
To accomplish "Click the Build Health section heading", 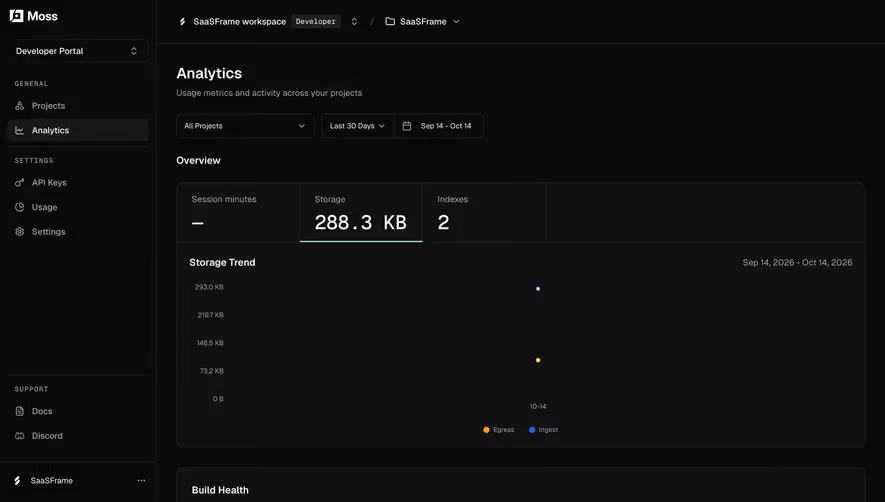I will (220, 490).
